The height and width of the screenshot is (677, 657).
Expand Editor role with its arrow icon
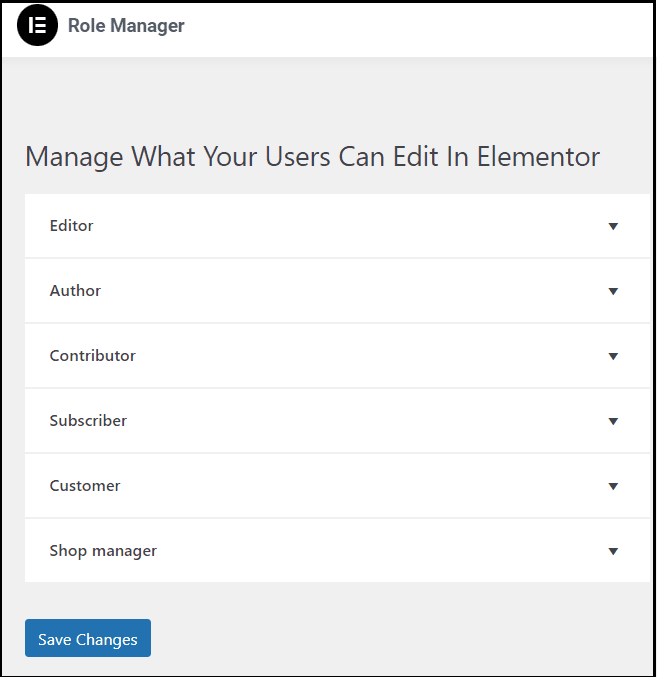click(613, 226)
